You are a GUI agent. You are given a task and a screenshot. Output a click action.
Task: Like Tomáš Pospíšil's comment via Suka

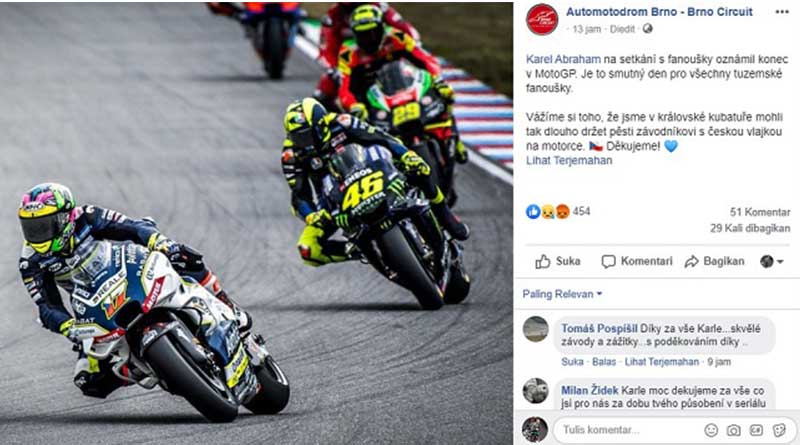[x=572, y=362]
